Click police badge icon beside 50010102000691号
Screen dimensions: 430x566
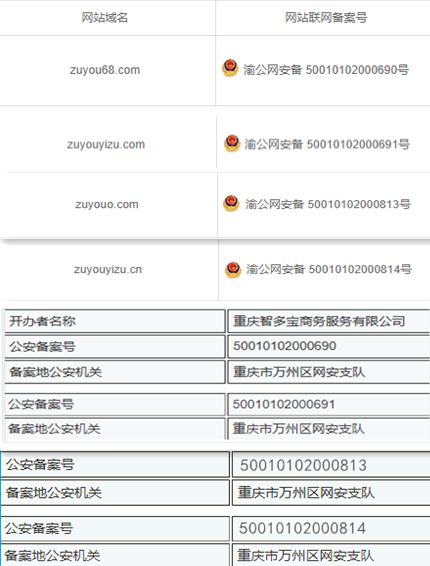[x=232, y=143]
